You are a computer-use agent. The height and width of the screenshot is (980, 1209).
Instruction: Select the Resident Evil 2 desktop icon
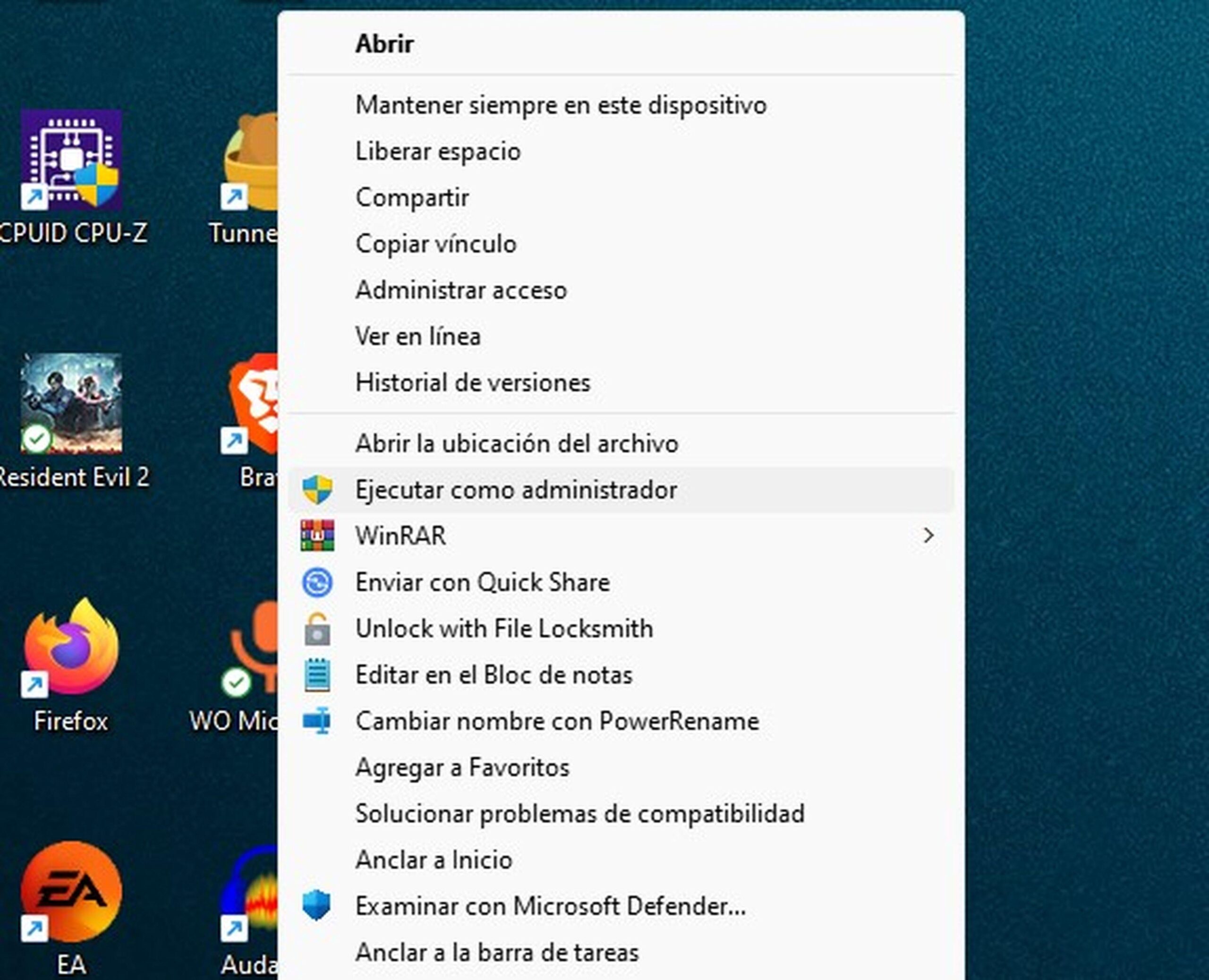pyautogui.click(x=71, y=403)
